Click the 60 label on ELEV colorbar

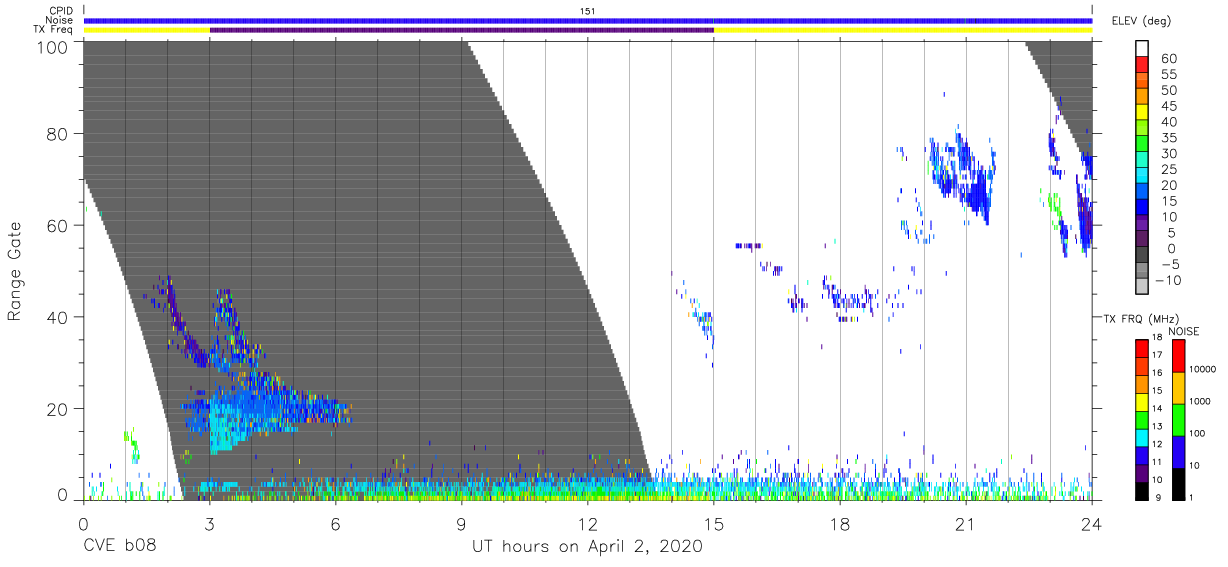1168,59
